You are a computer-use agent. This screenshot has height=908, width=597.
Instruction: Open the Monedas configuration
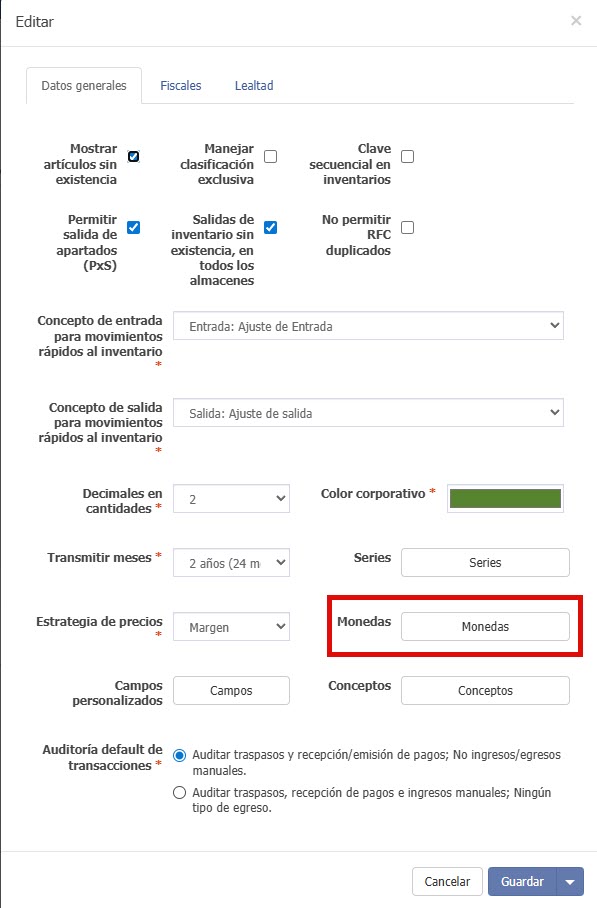click(x=484, y=626)
